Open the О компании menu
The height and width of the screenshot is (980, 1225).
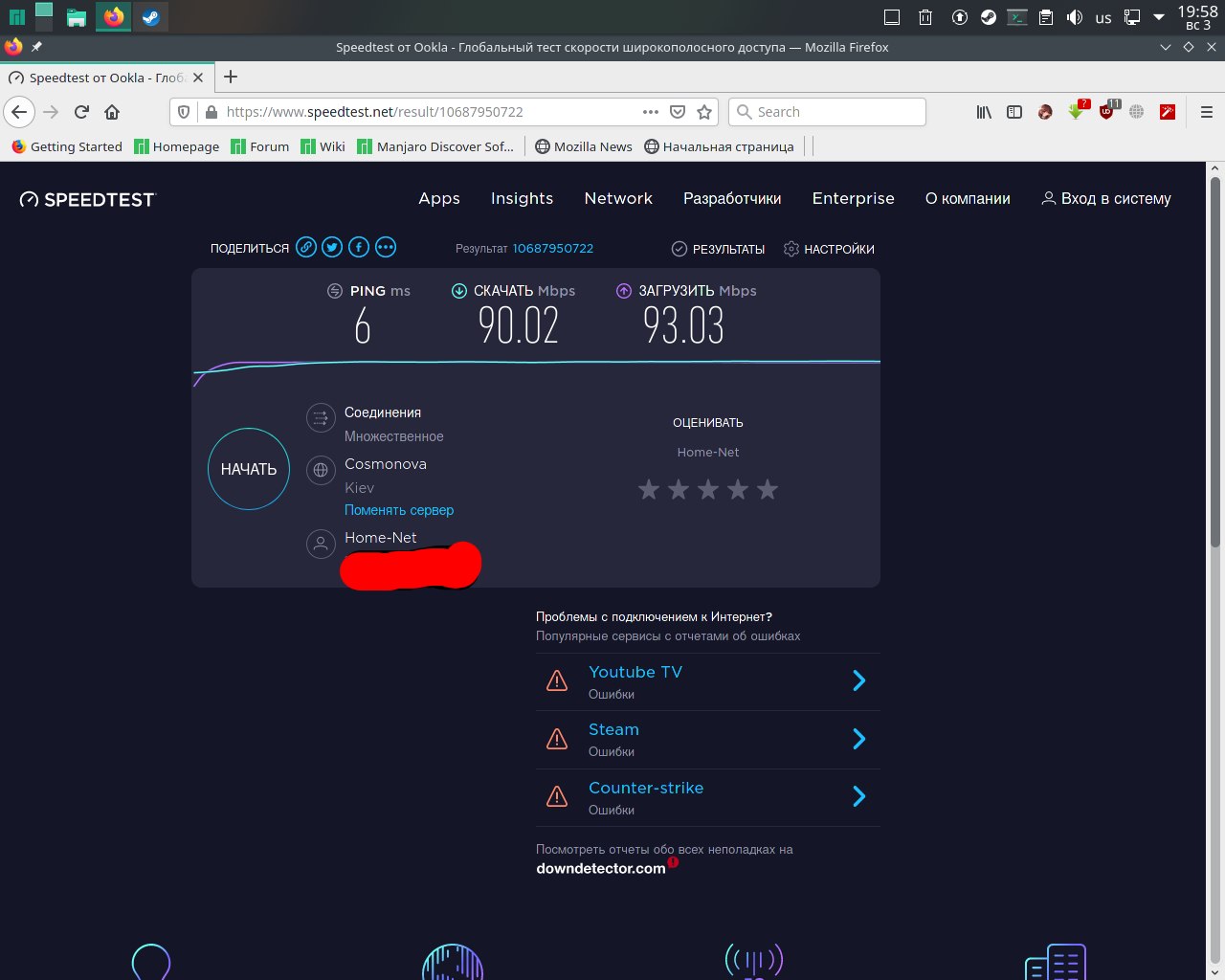[968, 198]
